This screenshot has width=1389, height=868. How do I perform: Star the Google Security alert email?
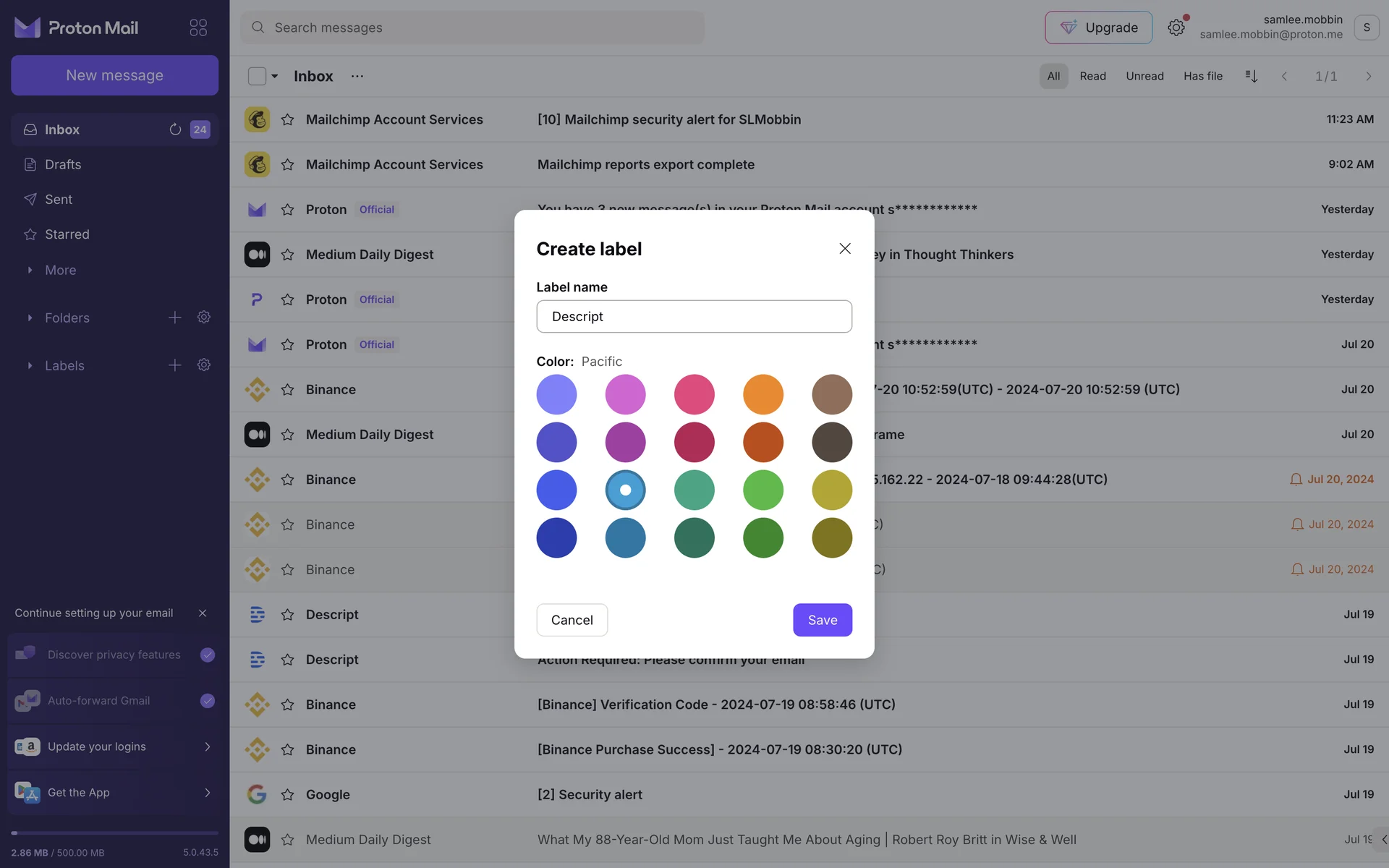point(287,794)
